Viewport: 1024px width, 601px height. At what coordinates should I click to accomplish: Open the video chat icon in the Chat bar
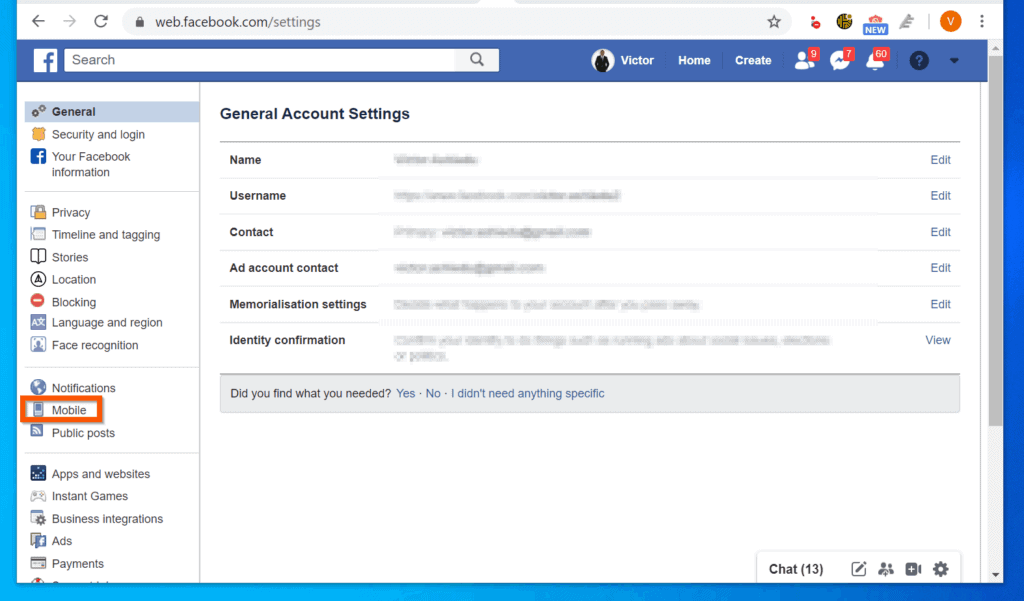(913, 568)
